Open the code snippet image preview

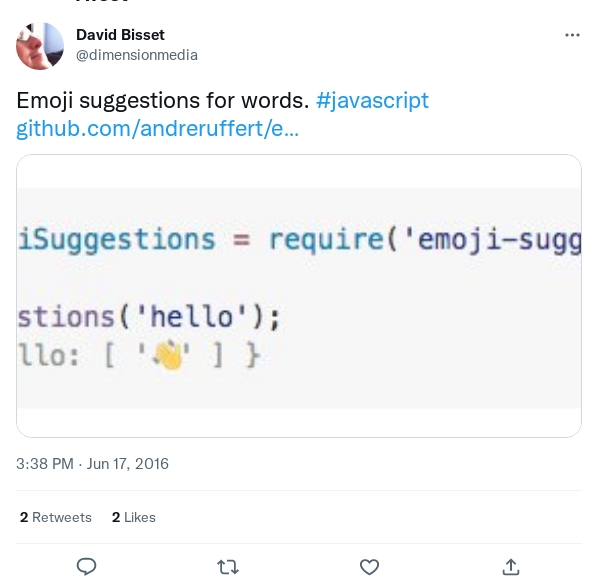pyautogui.click(x=299, y=296)
